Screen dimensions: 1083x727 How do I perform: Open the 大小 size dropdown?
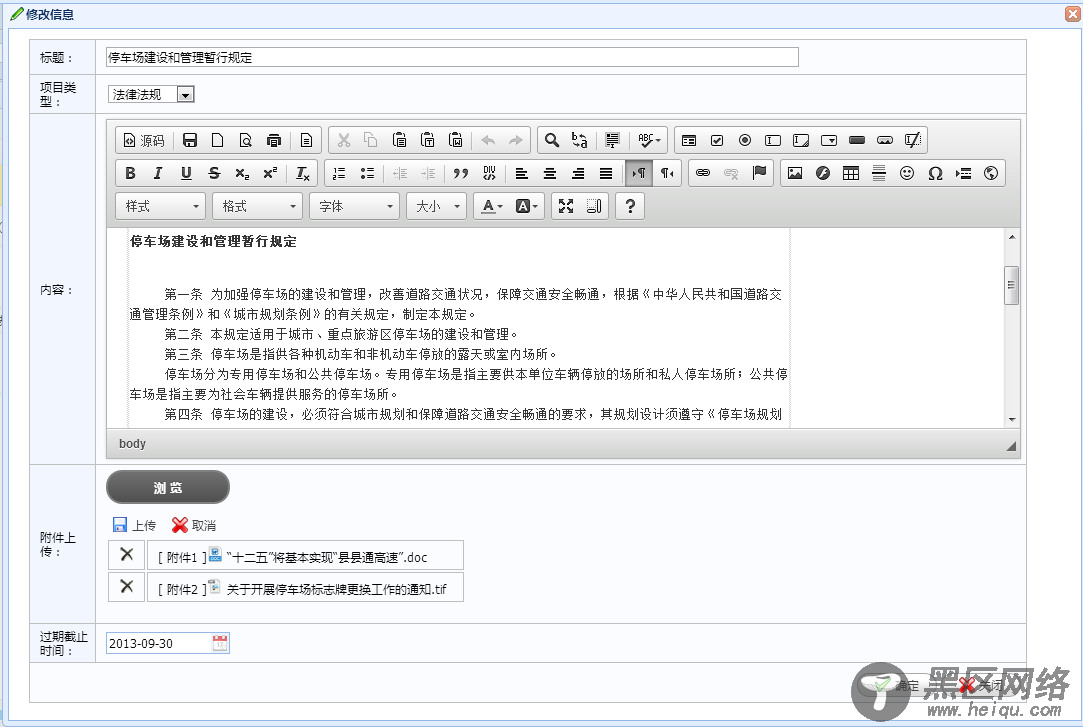point(437,206)
